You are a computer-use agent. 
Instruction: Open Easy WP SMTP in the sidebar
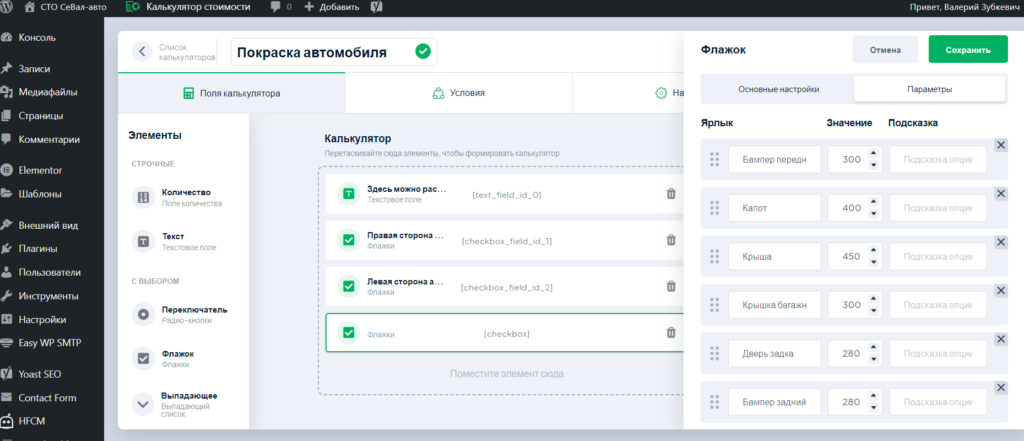(52, 342)
